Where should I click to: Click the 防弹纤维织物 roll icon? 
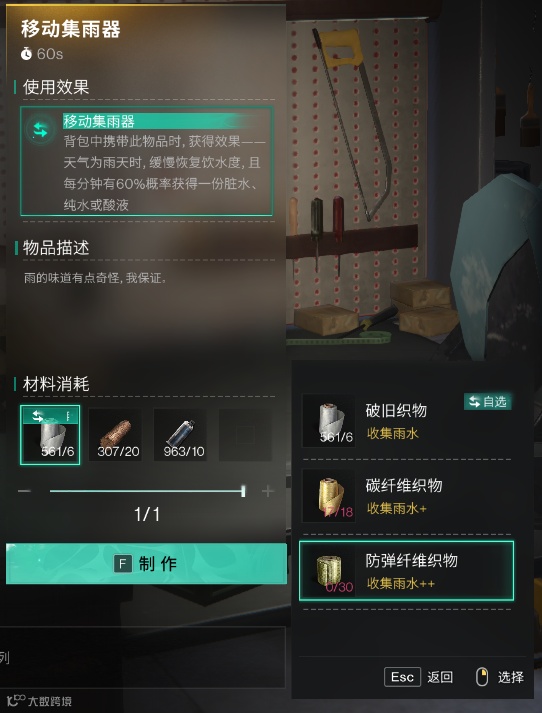point(328,571)
